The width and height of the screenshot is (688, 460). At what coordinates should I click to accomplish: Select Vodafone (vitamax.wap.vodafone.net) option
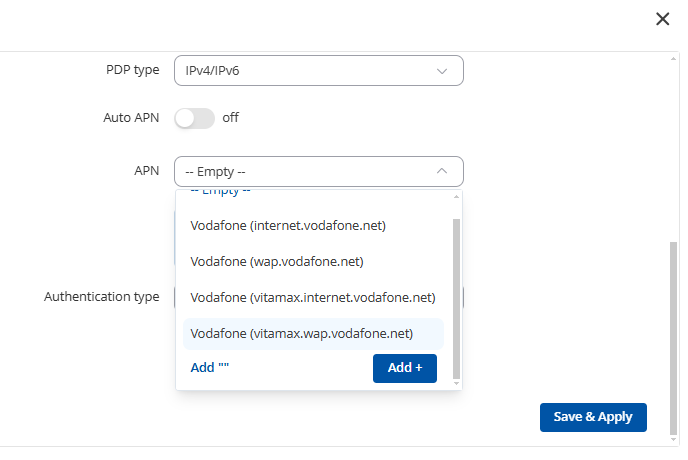pos(313,334)
